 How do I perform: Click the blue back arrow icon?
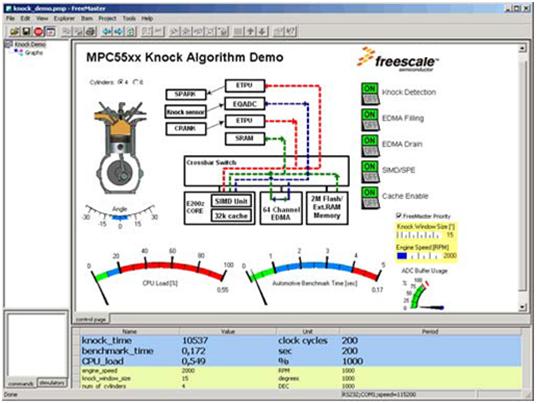[x=107, y=31]
